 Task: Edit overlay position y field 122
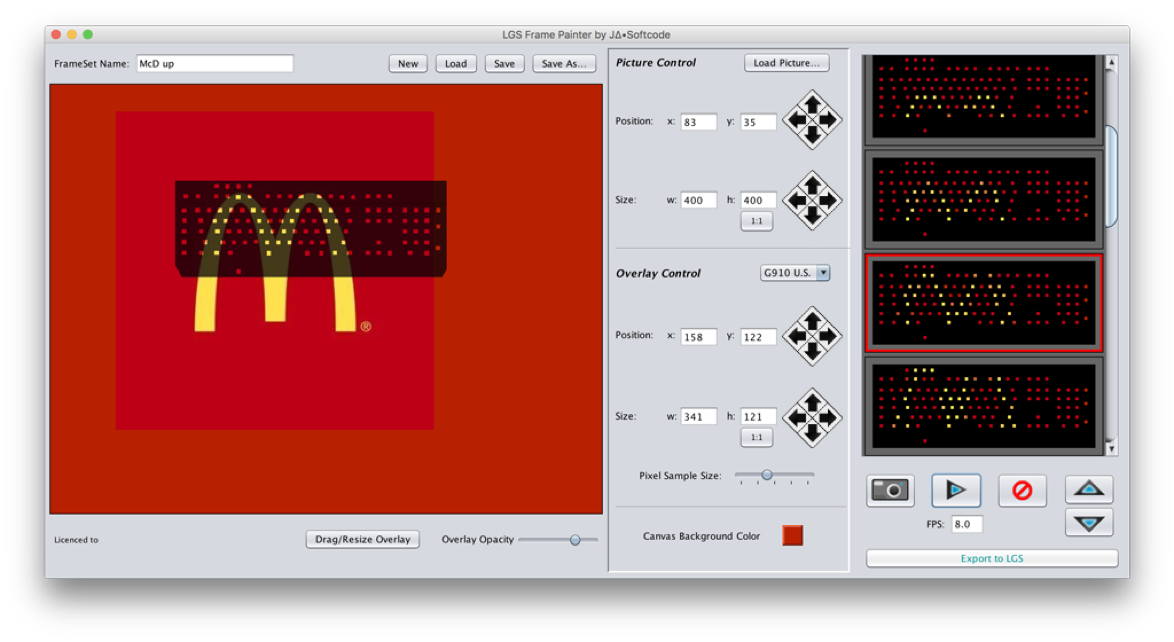758,336
